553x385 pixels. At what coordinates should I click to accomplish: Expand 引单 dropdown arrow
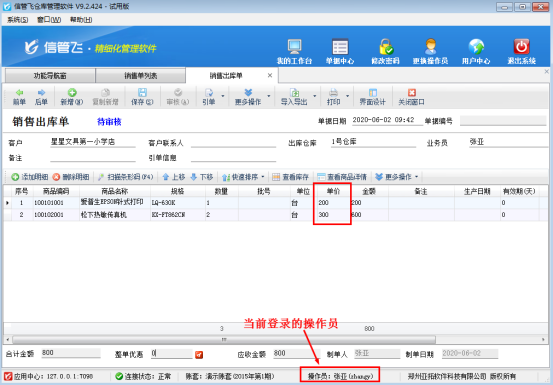click(223, 96)
